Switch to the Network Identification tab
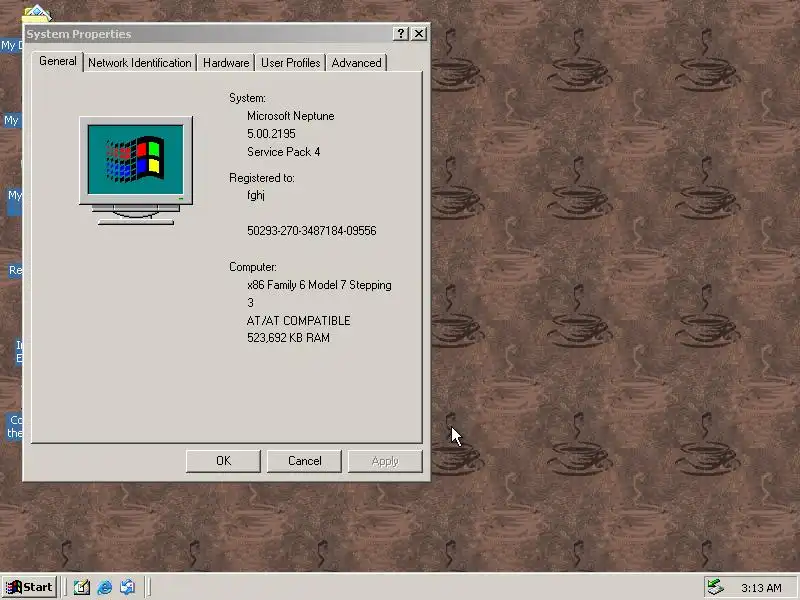Image resolution: width=800 pixels, height=600 pixels. pyautogui.click(x=139, y=63)
